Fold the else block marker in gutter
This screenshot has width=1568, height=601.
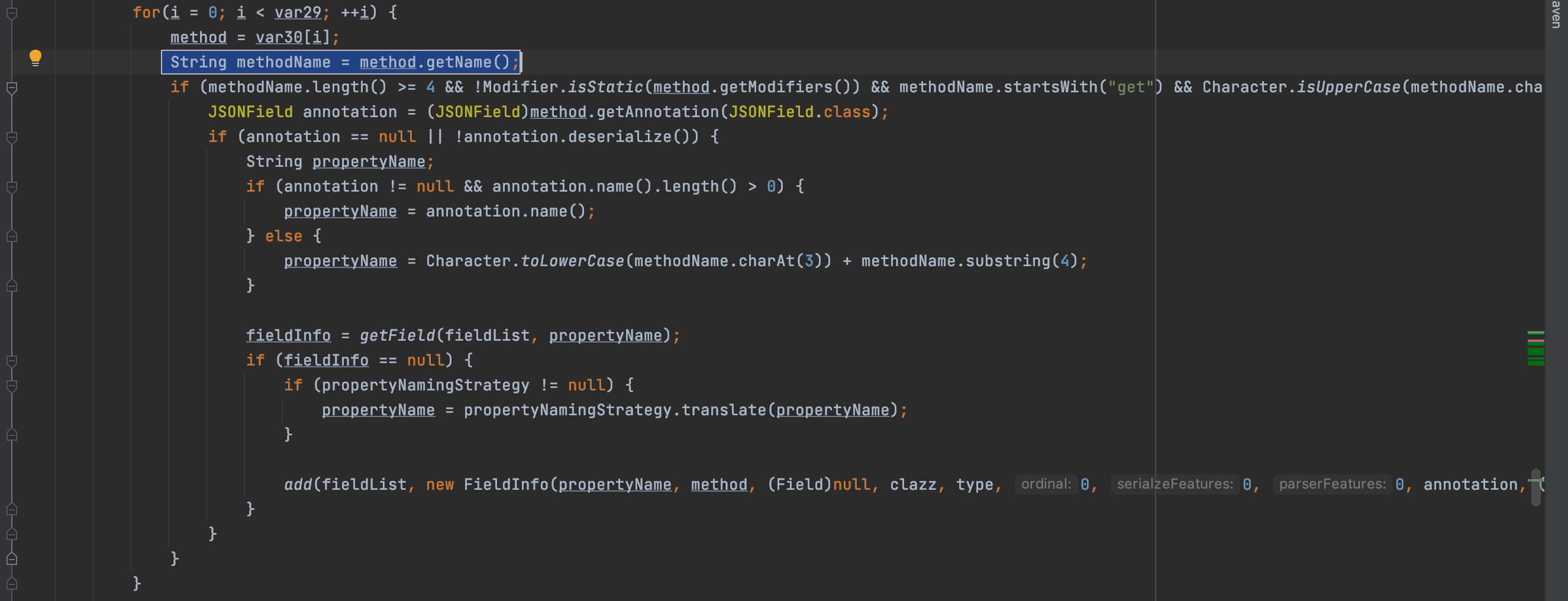coord(12,237)
